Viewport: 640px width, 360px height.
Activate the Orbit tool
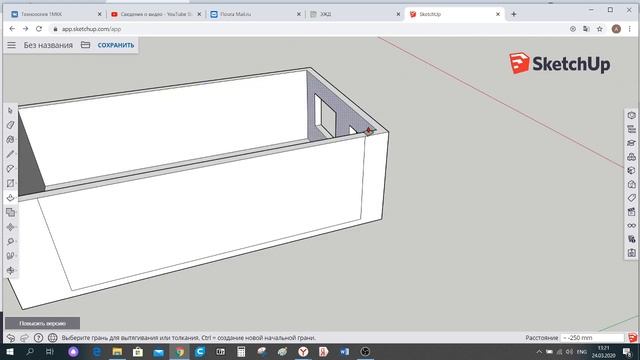11,270
